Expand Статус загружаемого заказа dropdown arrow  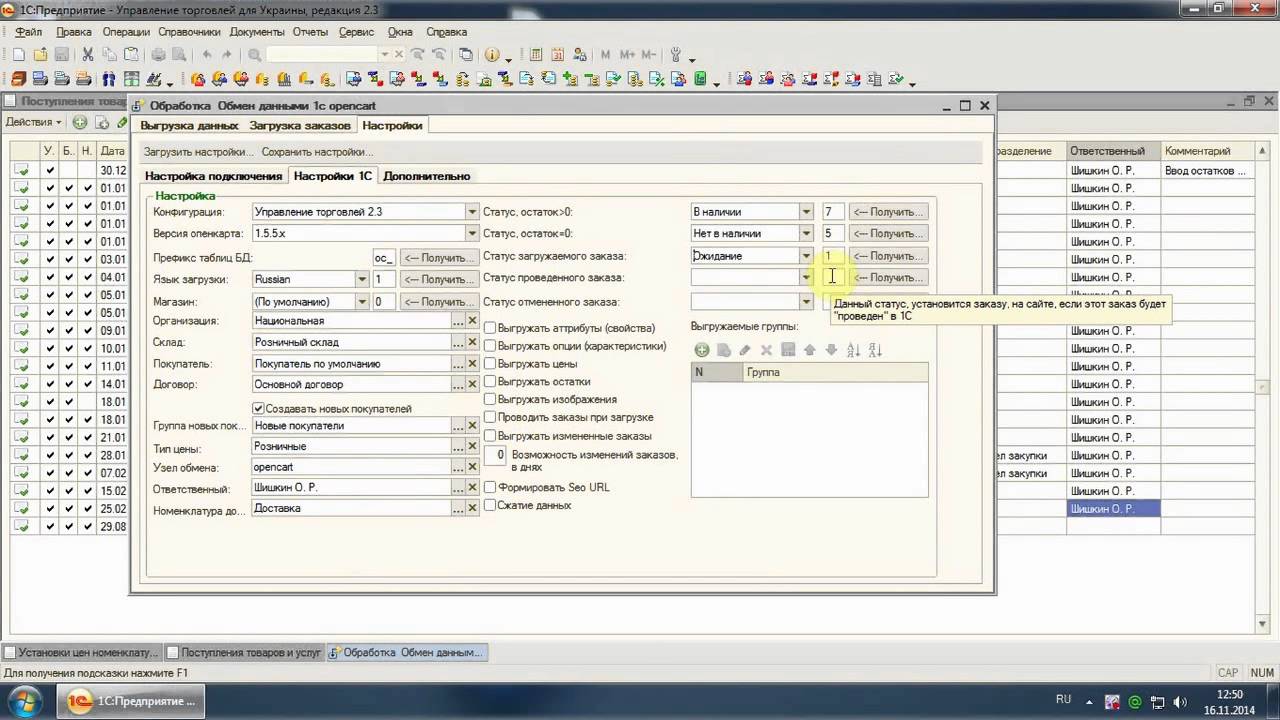(x=806, y=256)
